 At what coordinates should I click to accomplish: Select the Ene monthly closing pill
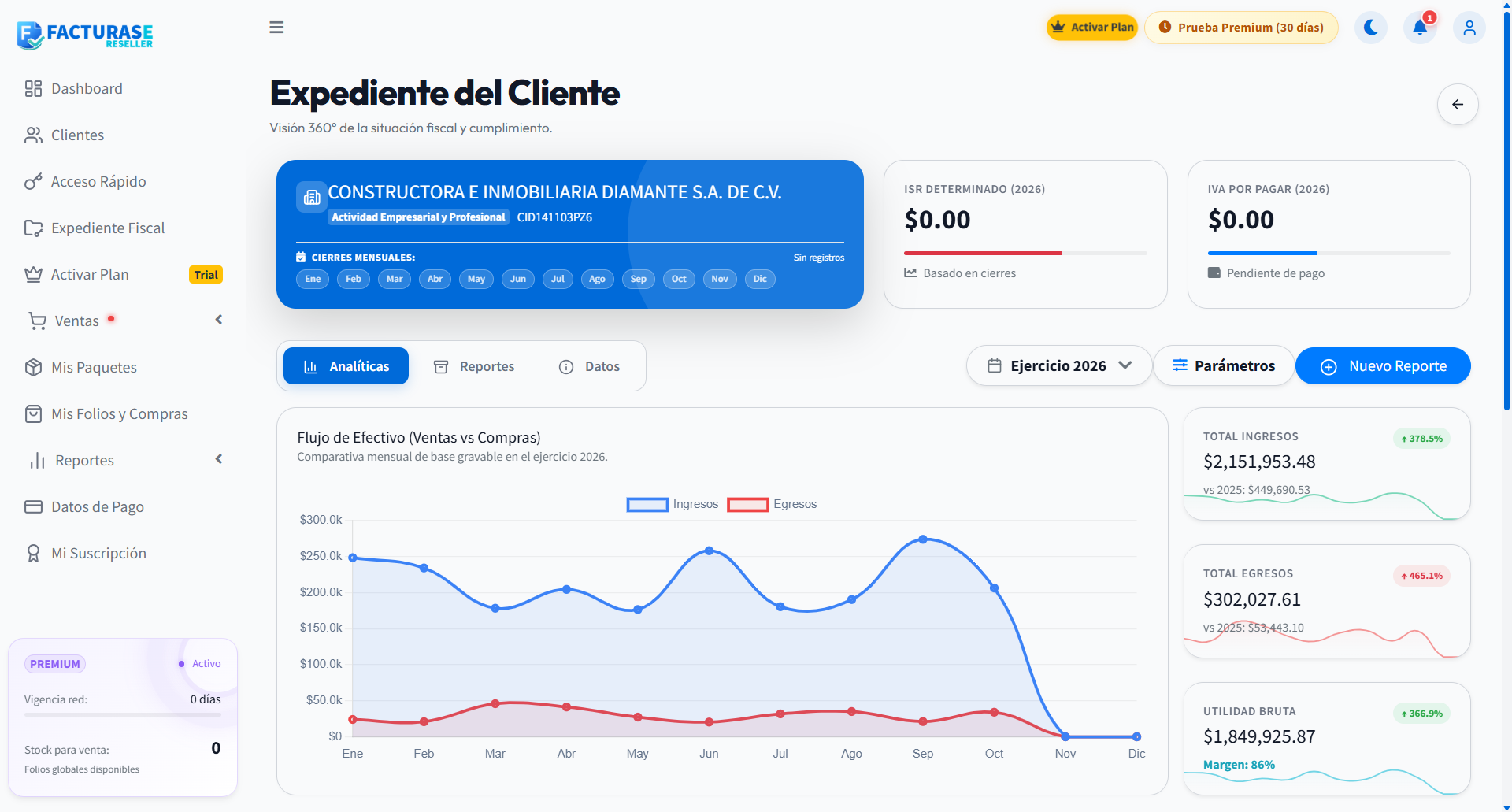coord(313,279)
